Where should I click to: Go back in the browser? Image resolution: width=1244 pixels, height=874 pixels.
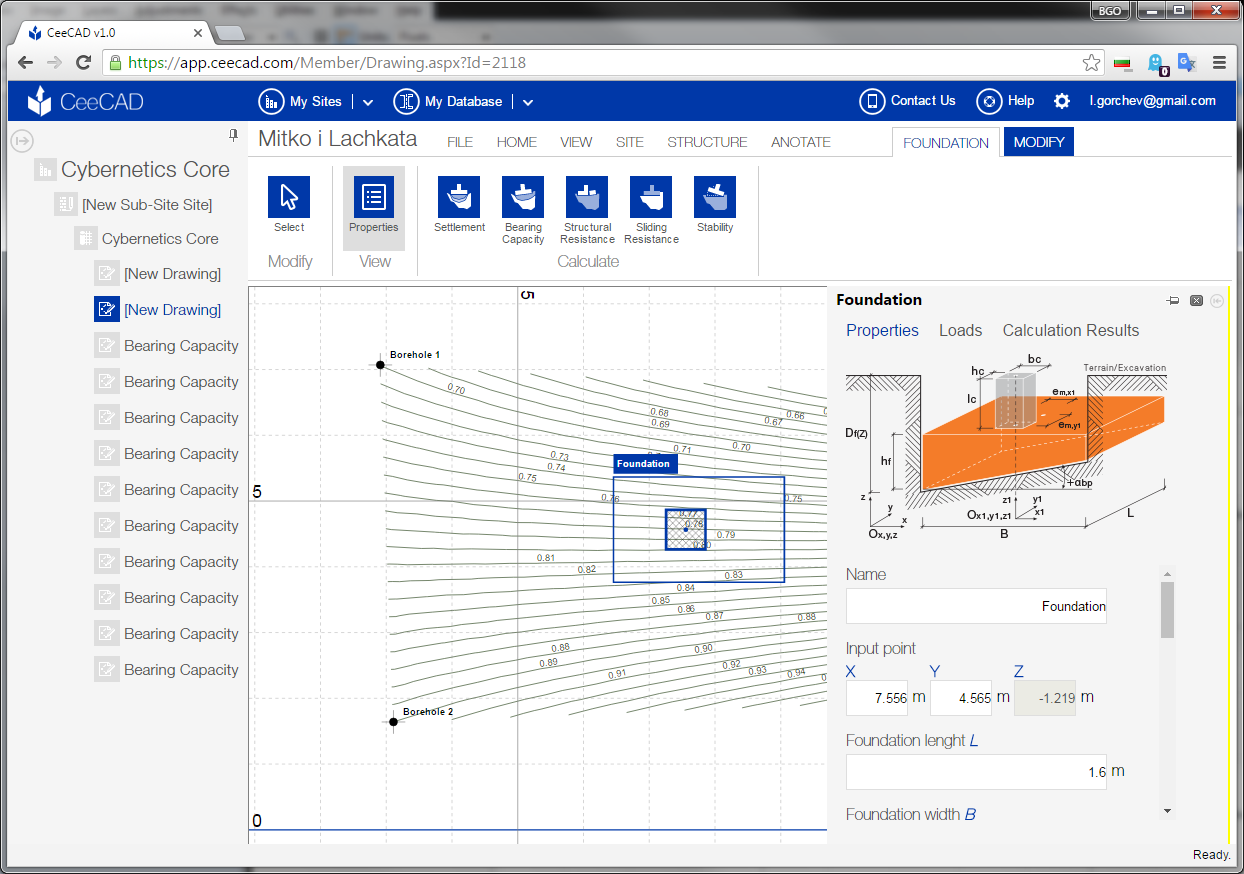pyautogui.click(x=26, y=63)
